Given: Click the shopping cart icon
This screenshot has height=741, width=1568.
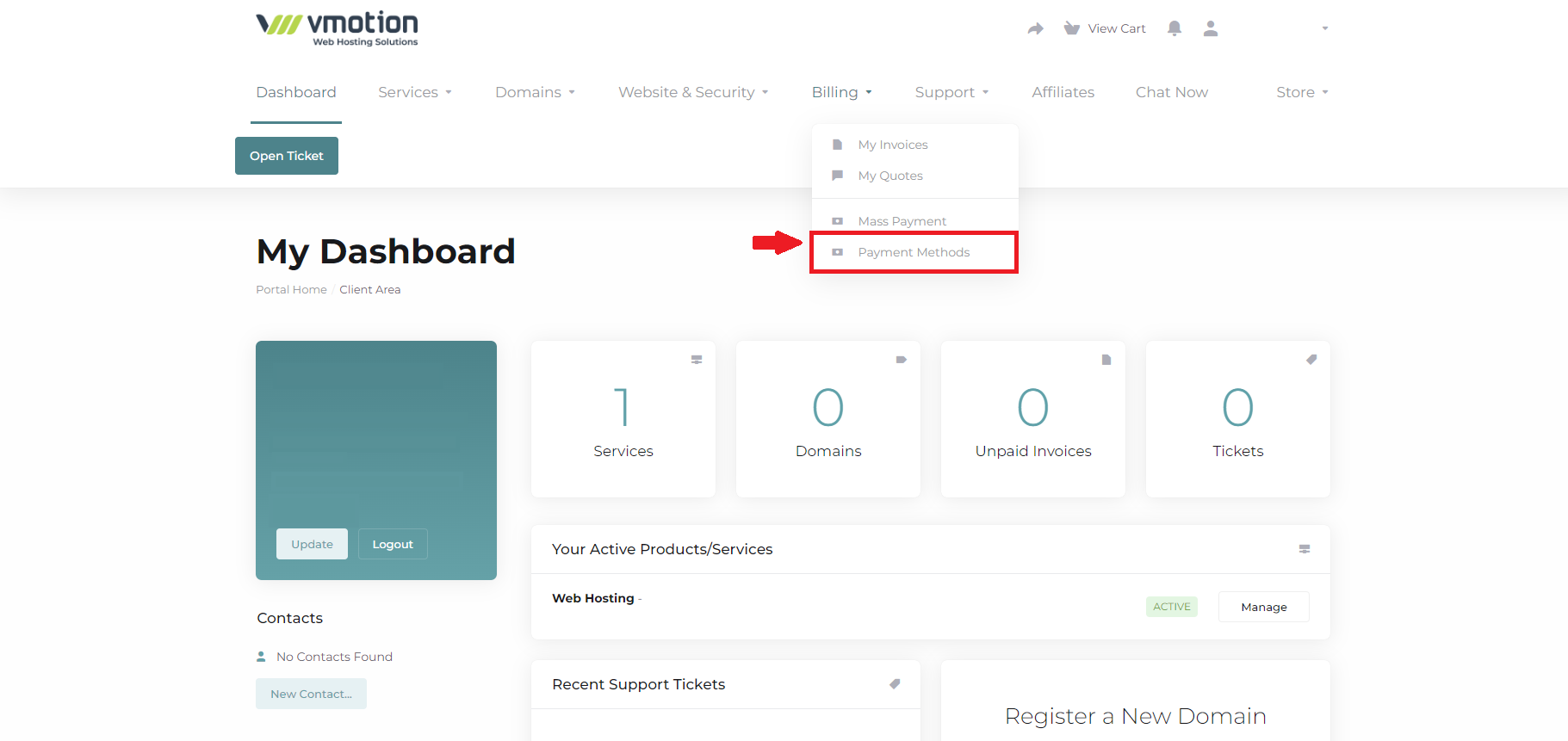Looking at the screenshot, I should (x=1071, y=28).
